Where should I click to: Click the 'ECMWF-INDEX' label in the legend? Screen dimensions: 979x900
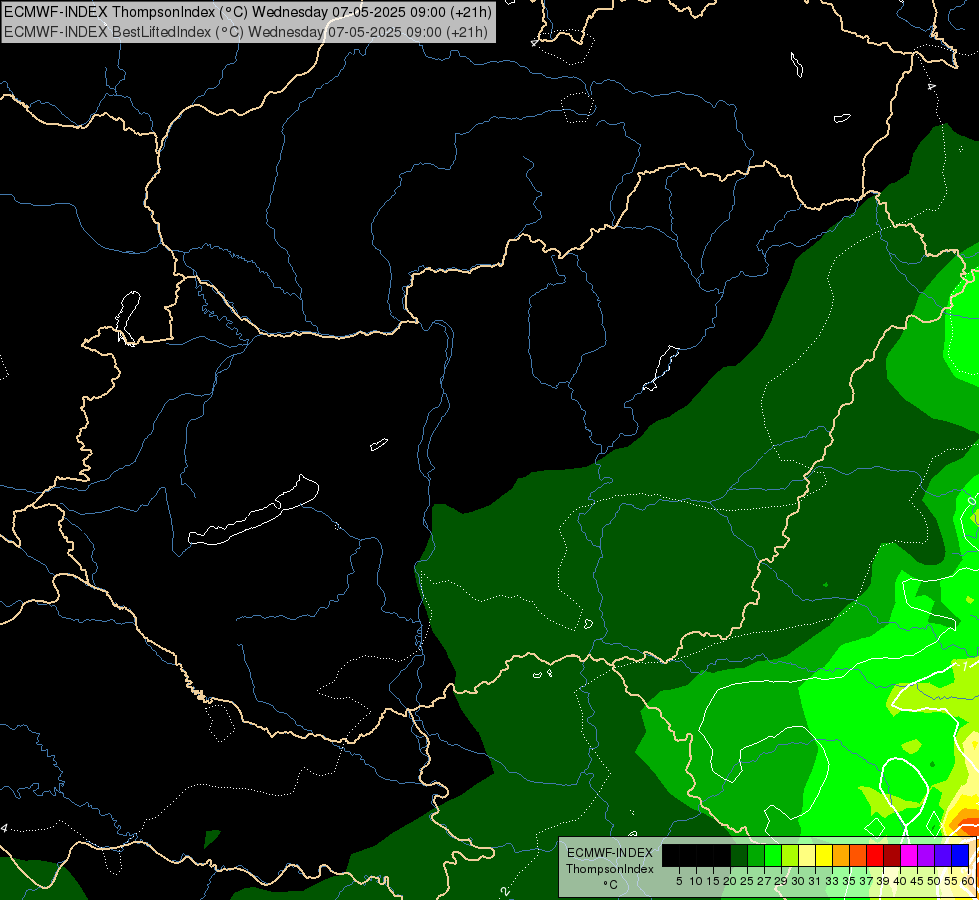[x=609, y=853]
